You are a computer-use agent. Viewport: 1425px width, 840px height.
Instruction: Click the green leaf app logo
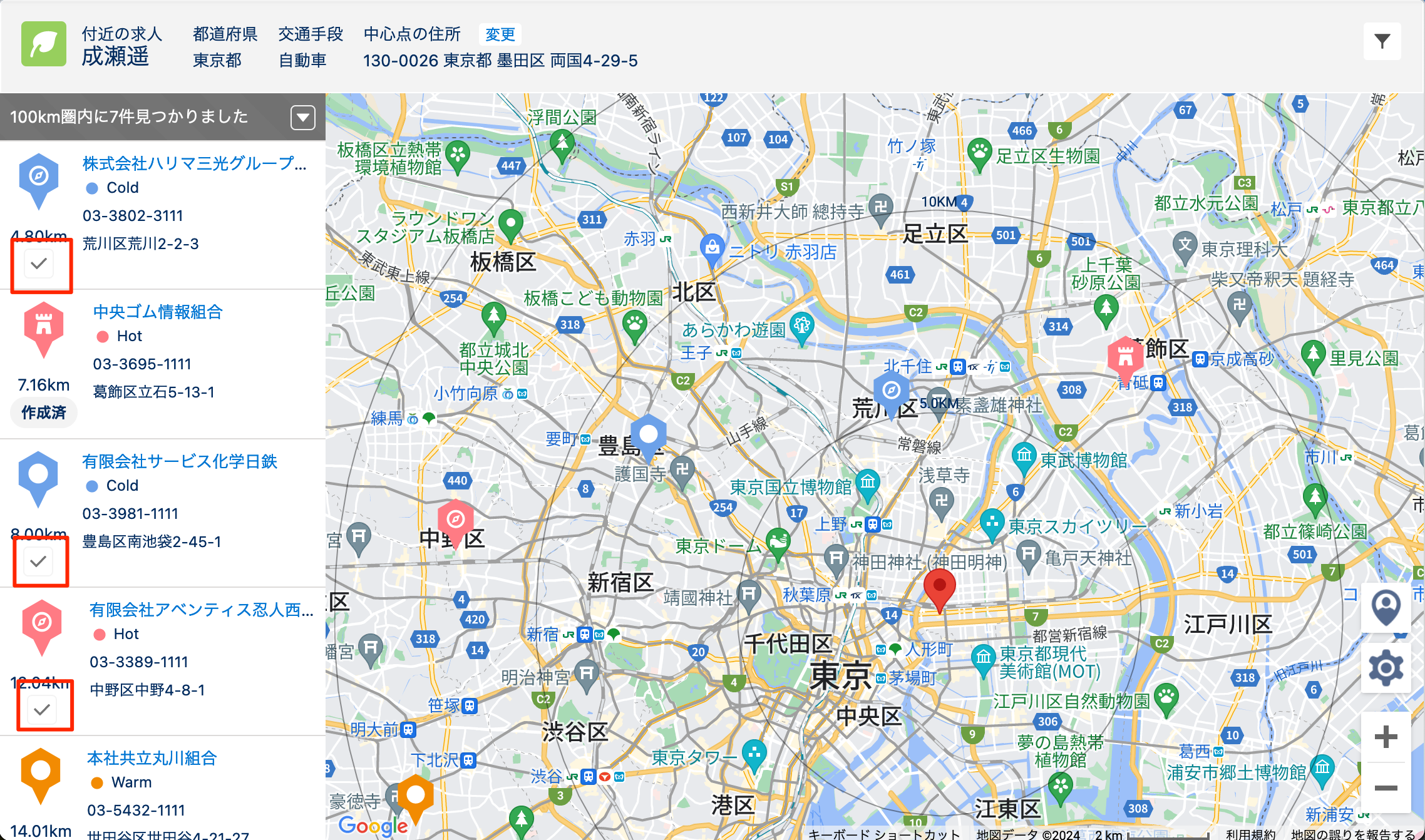44,44
